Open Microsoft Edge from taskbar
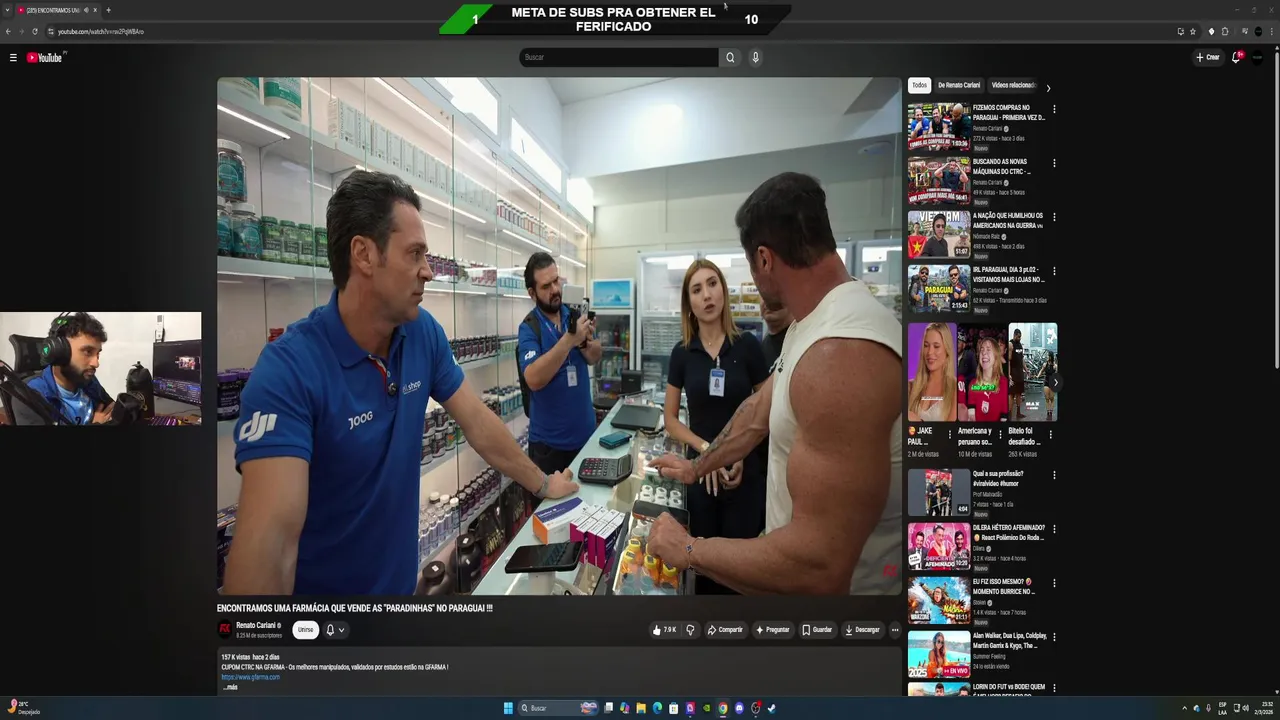Image resolution: width=1280 pixels, height=720 pixels. pos(657,708)
